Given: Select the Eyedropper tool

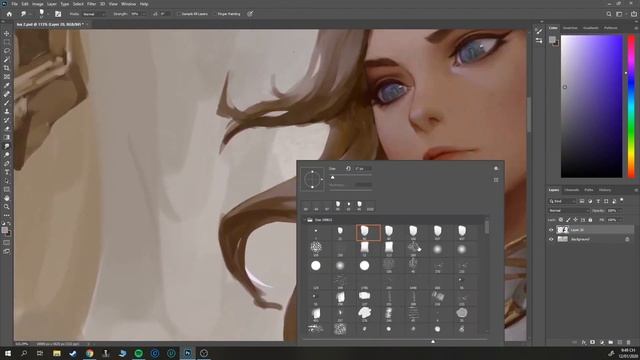Looking at the screenshot, I should click(x=7, y=85).
